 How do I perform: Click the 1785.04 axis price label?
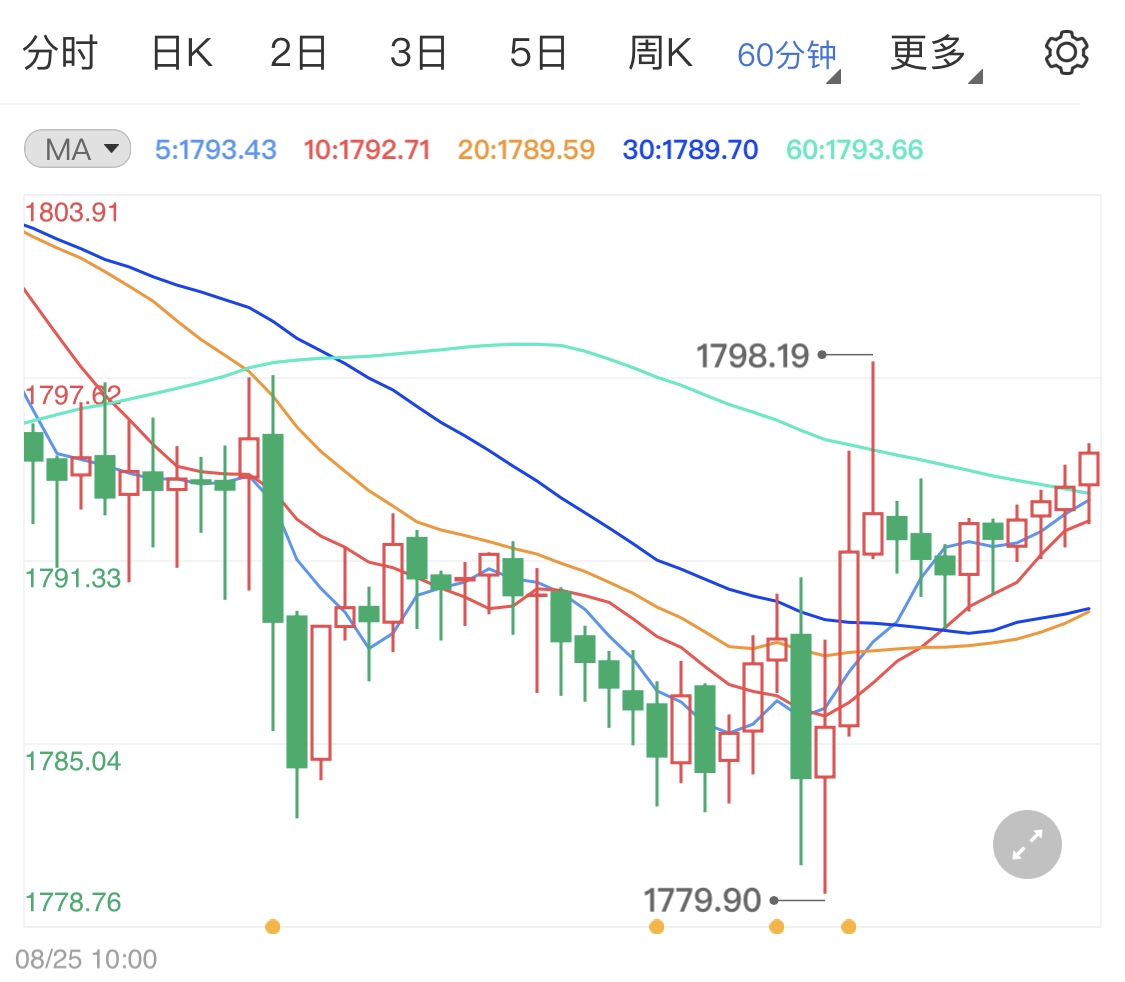[x=72, y=761]
